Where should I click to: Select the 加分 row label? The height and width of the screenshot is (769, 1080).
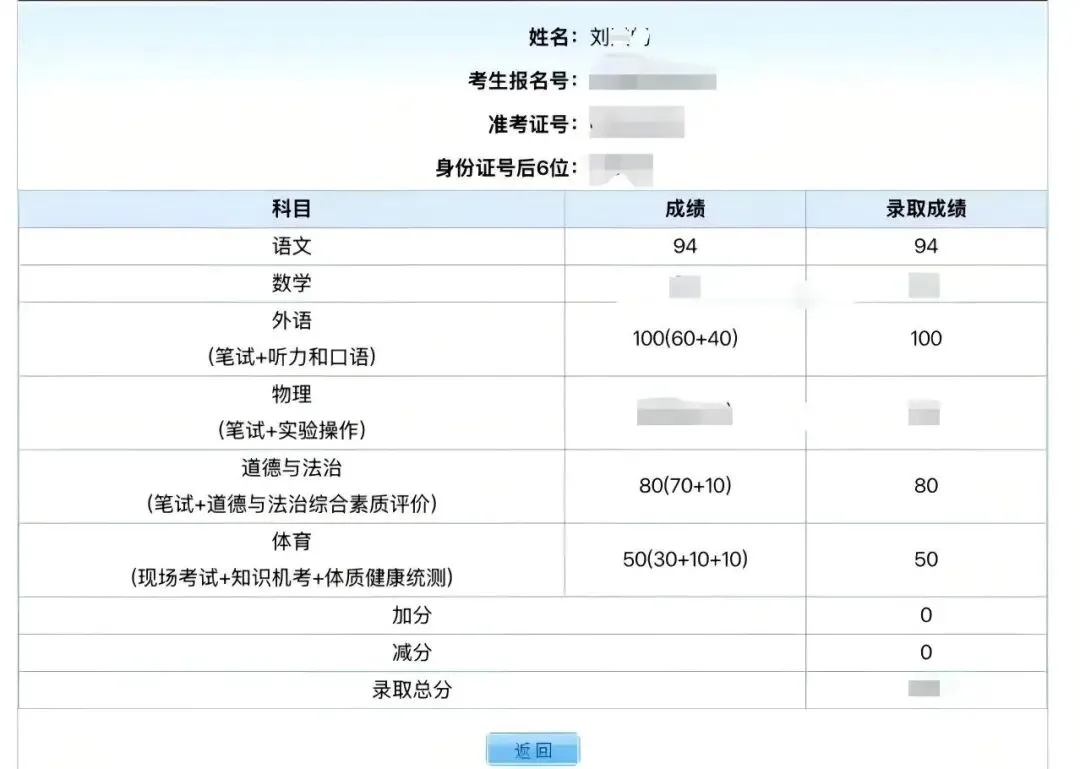[412, 615]
